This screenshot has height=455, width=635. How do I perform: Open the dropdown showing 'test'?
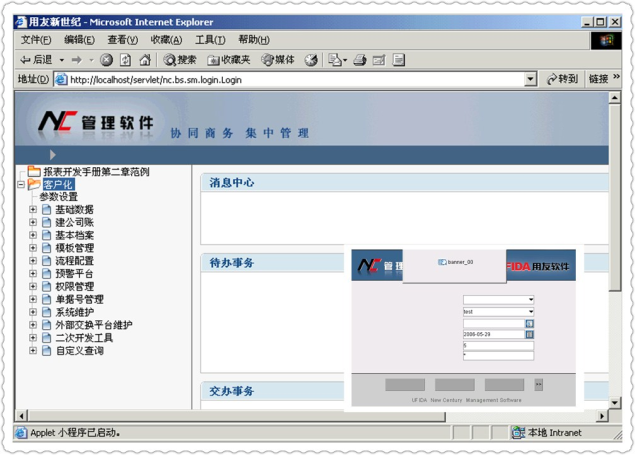point(530,312)
